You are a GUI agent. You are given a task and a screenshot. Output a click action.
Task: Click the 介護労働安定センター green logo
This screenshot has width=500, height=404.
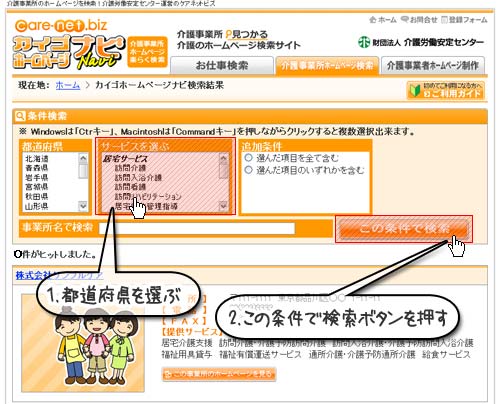click(364, 42)
